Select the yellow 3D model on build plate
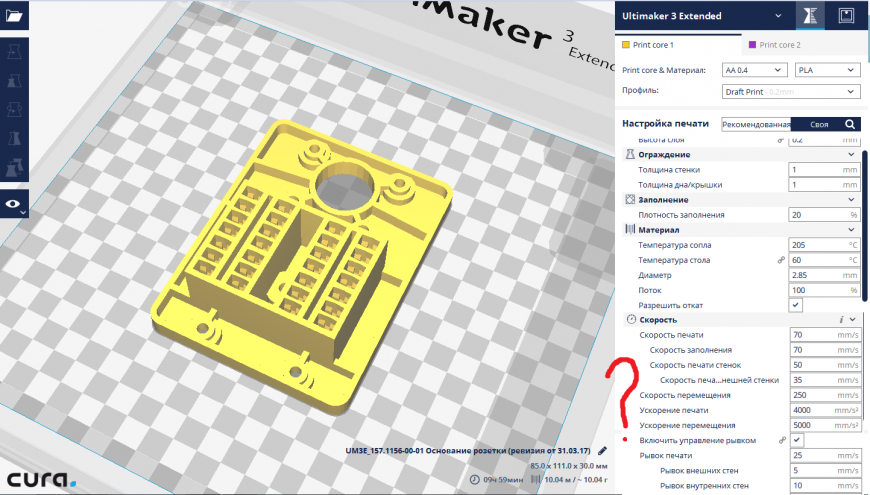Viewport: 870px width, 495px height. coord(300,266)
